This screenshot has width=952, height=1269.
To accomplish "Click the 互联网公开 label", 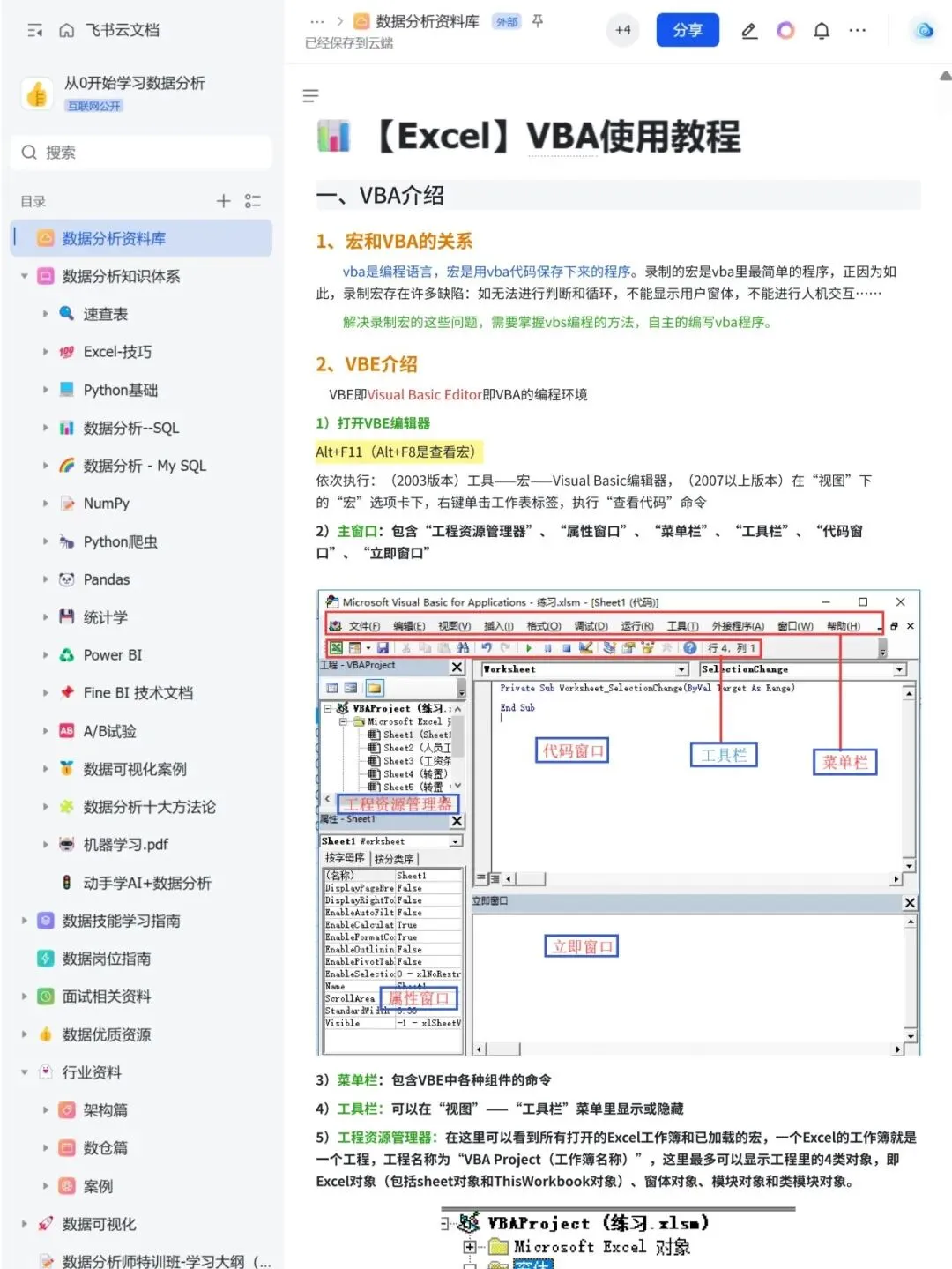I will [x=94, y=106].
